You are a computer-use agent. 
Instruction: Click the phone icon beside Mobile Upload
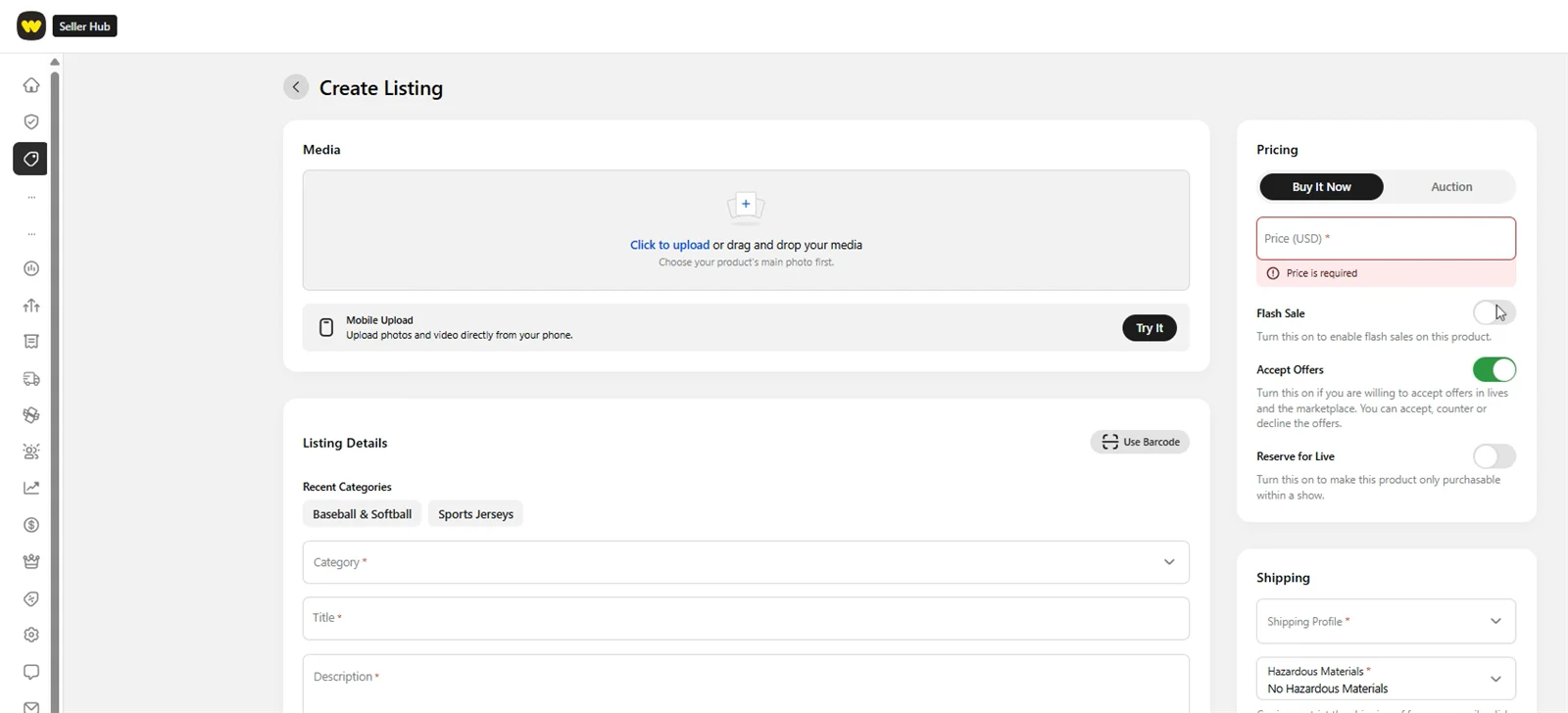tap(326, 327)
